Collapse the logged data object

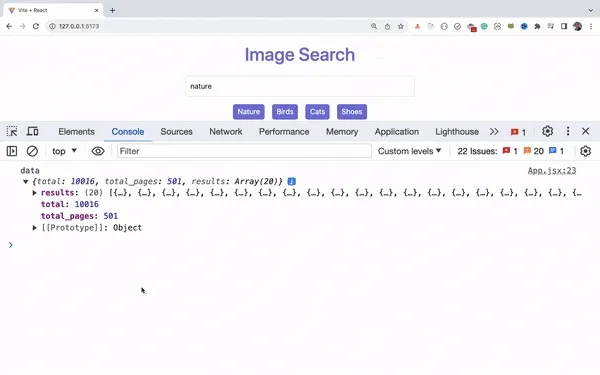click(25, 181)
